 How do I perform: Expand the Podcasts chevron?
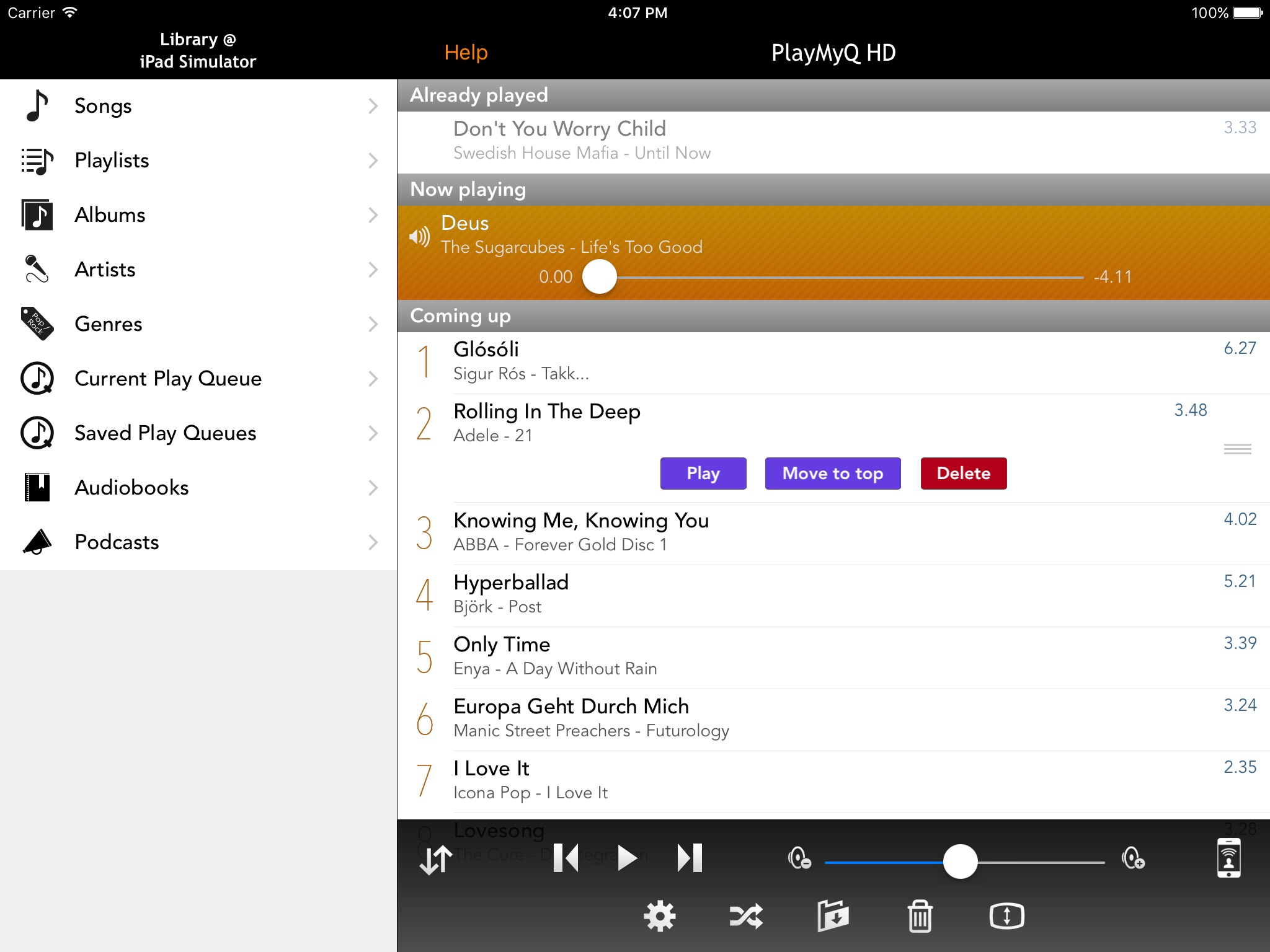373,542
